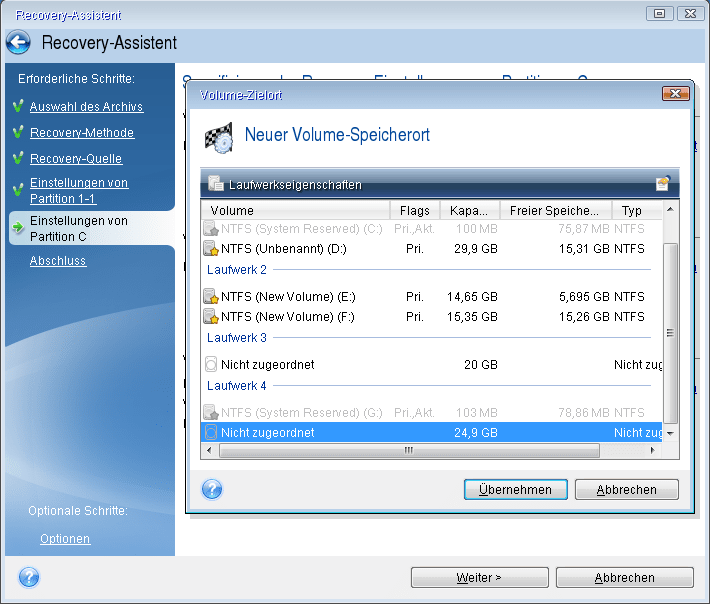This screenshot has height=604, width=710.
Task: Open help icon in Volume-Zielort dialog
Action: (x=212, y=489)
